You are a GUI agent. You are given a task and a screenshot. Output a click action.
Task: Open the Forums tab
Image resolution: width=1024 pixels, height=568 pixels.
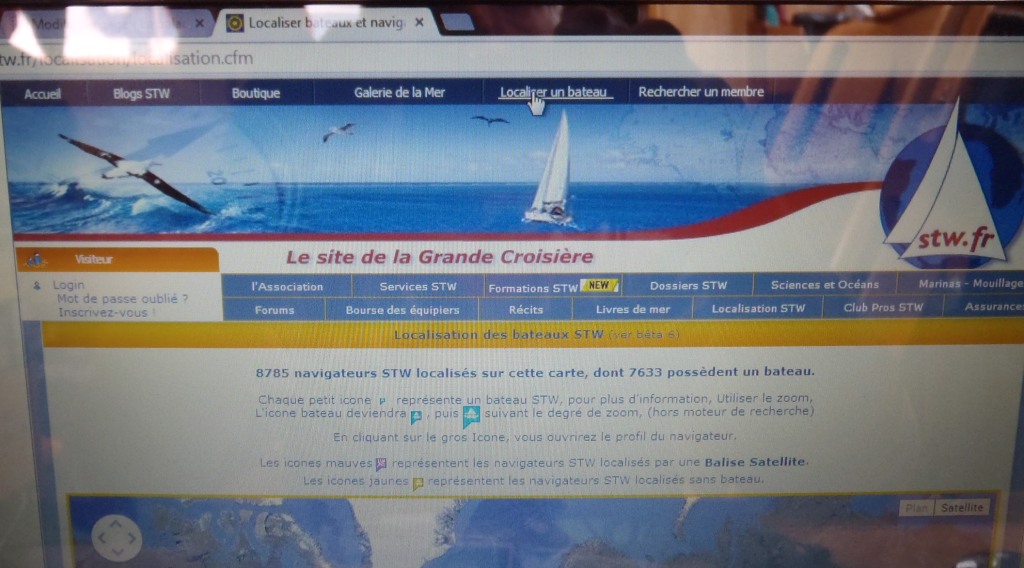[274, 310]
